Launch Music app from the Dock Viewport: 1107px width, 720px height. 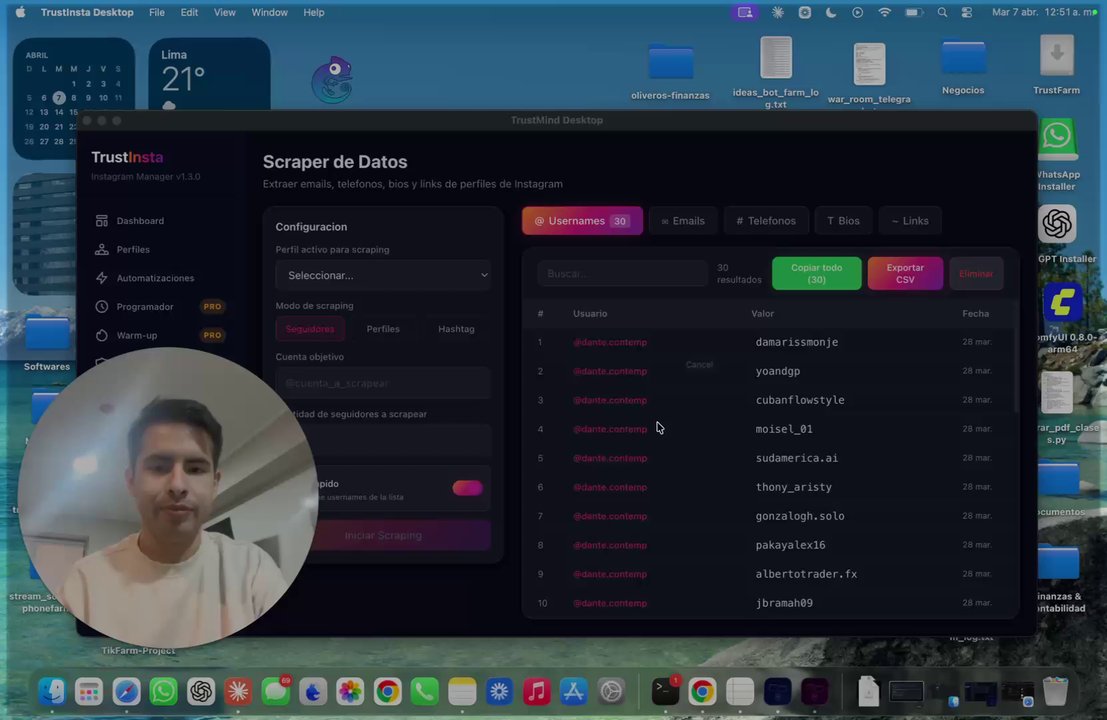click(x=537, y=692)
